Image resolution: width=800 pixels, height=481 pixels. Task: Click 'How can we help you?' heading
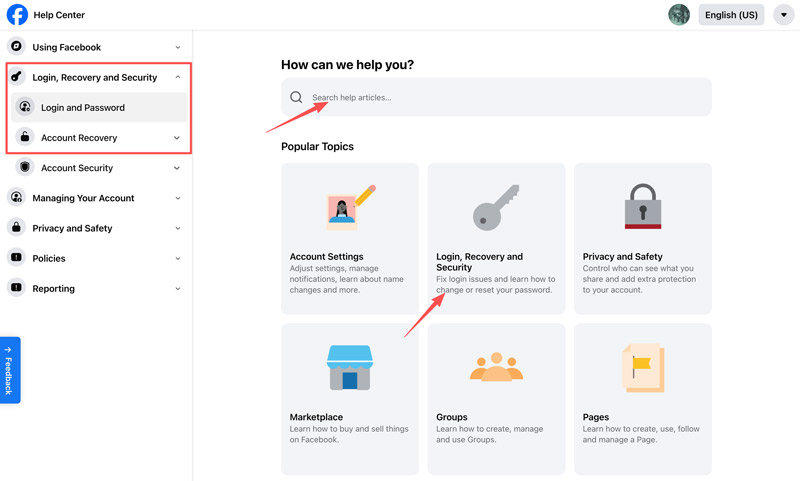coord(347,65)
